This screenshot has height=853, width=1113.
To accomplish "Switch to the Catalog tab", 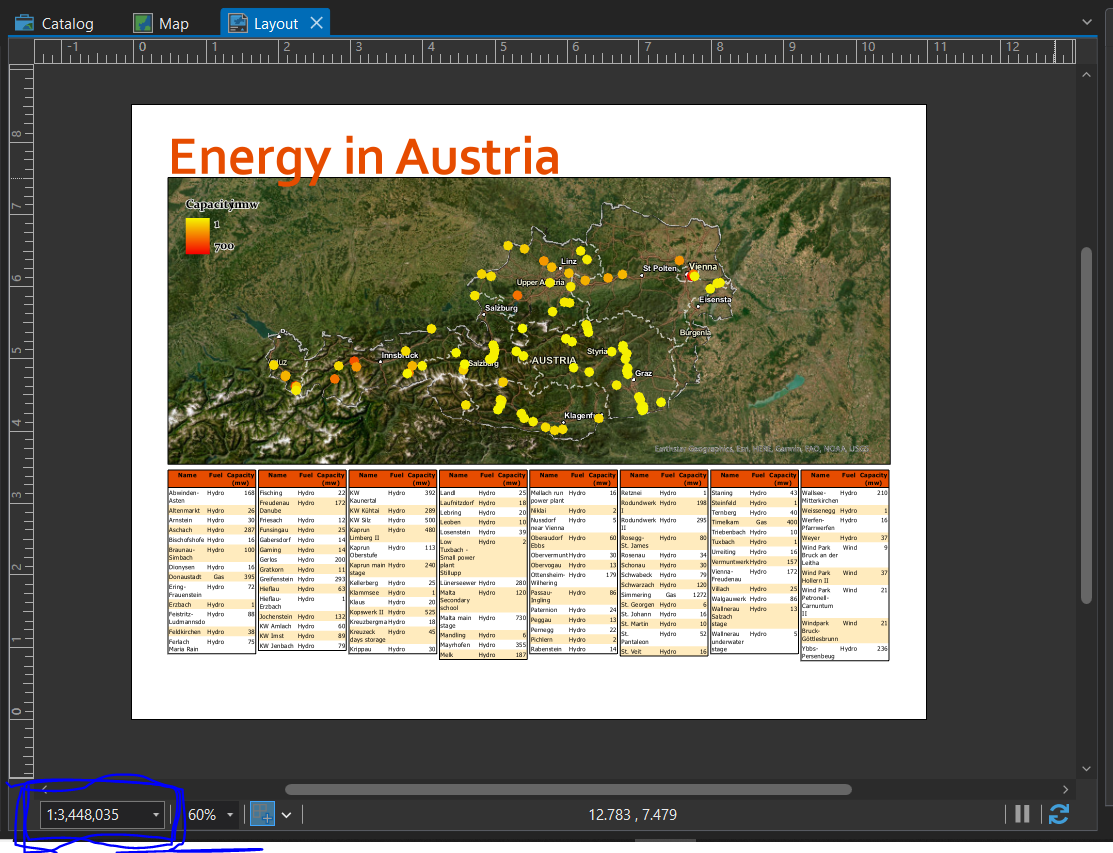I will click(65, 21).
